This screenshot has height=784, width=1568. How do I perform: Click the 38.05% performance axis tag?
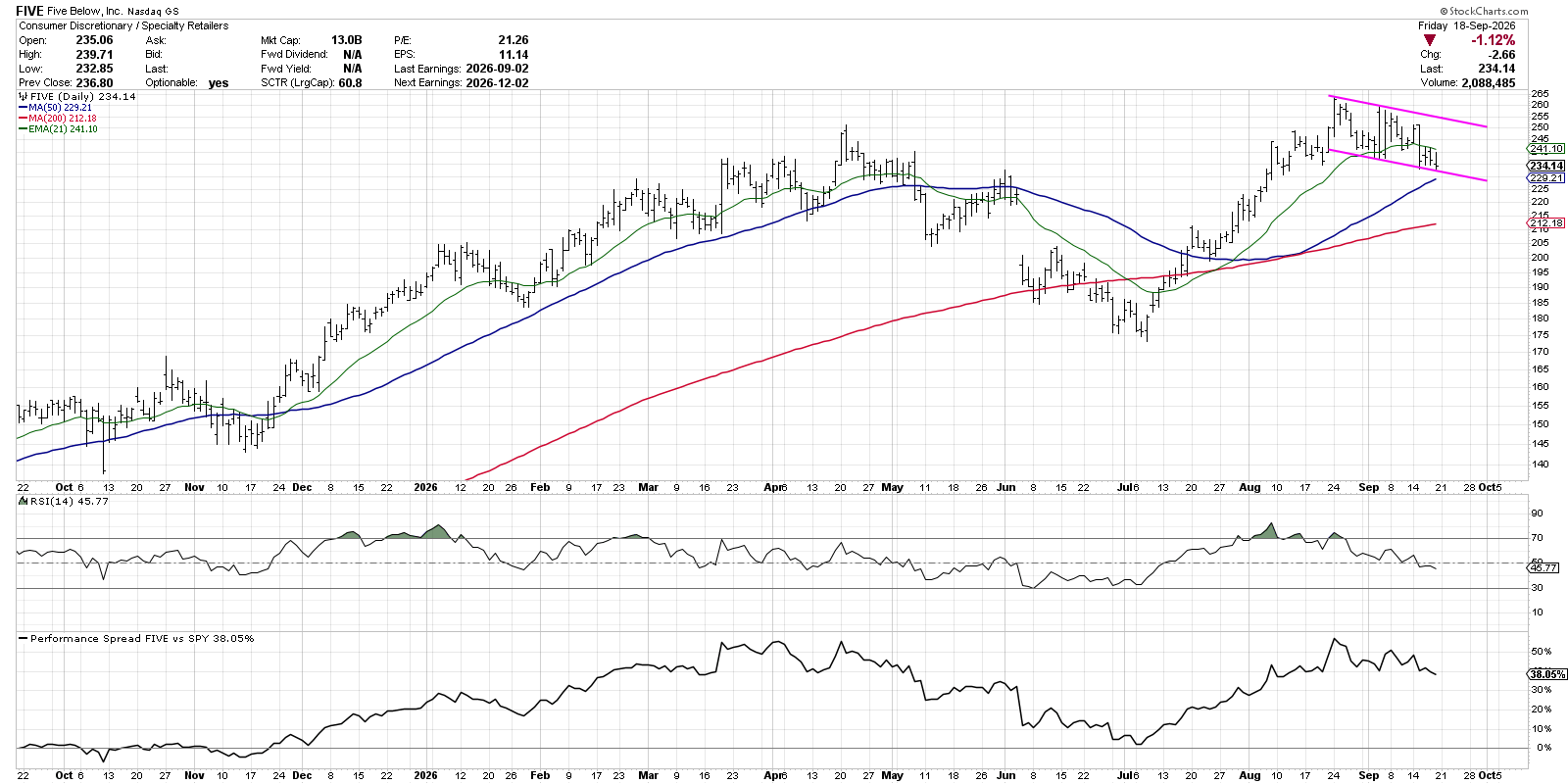click(x=1547, y=674)
